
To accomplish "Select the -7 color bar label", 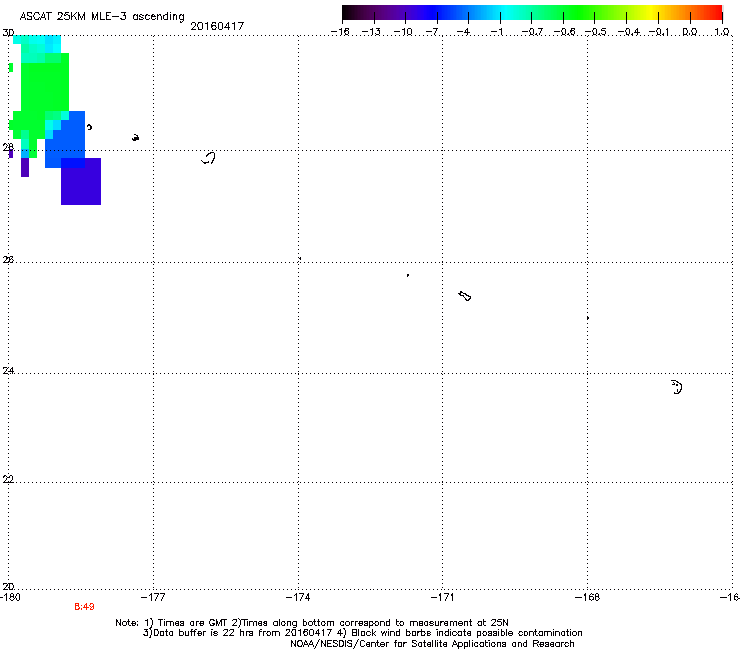I will click(432, 32).
